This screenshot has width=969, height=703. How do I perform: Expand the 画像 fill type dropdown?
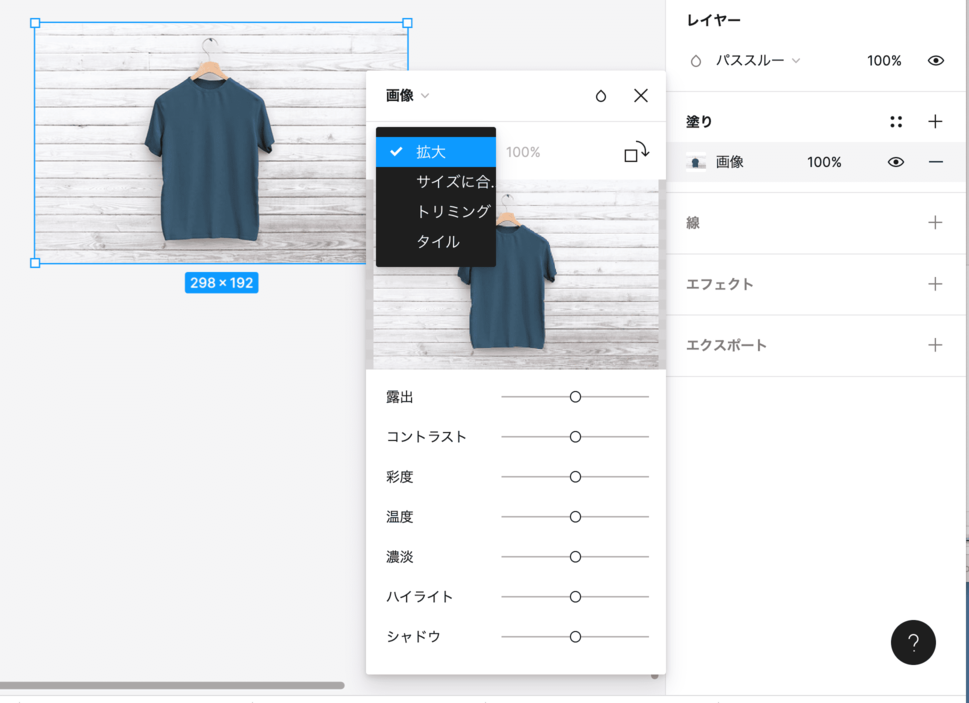click(407, 96)
